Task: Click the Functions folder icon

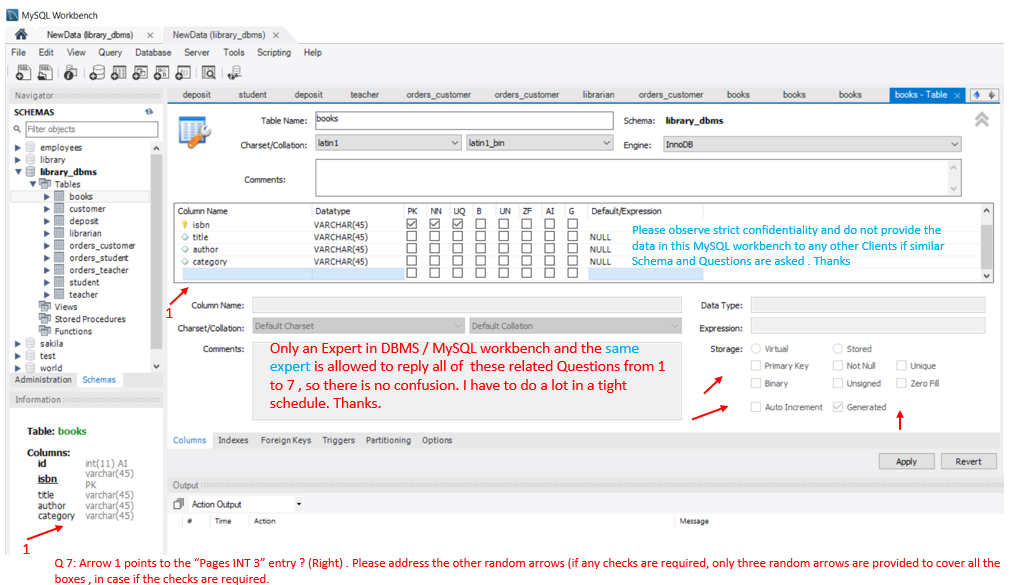Action: [x=45, y=331]
